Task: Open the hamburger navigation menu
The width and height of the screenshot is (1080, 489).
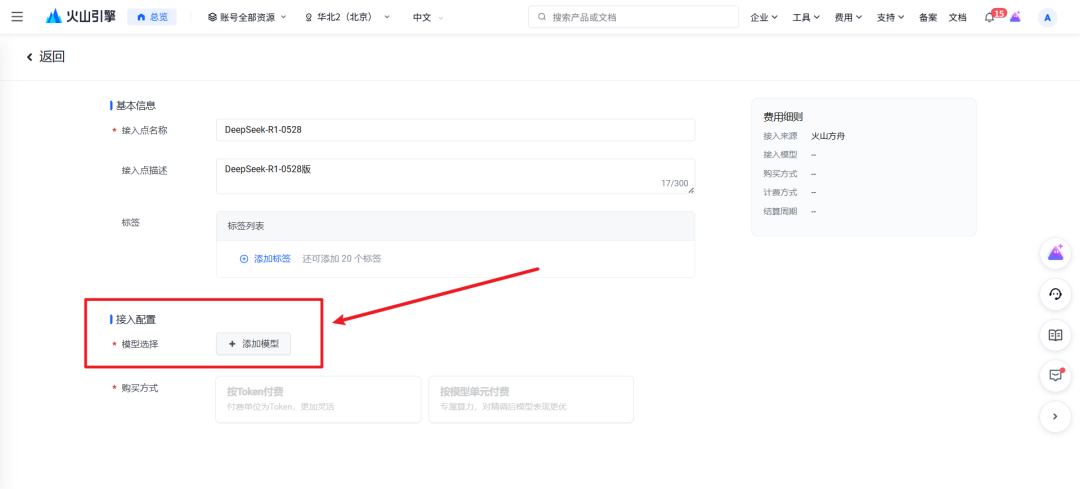Action: (17, 17)
